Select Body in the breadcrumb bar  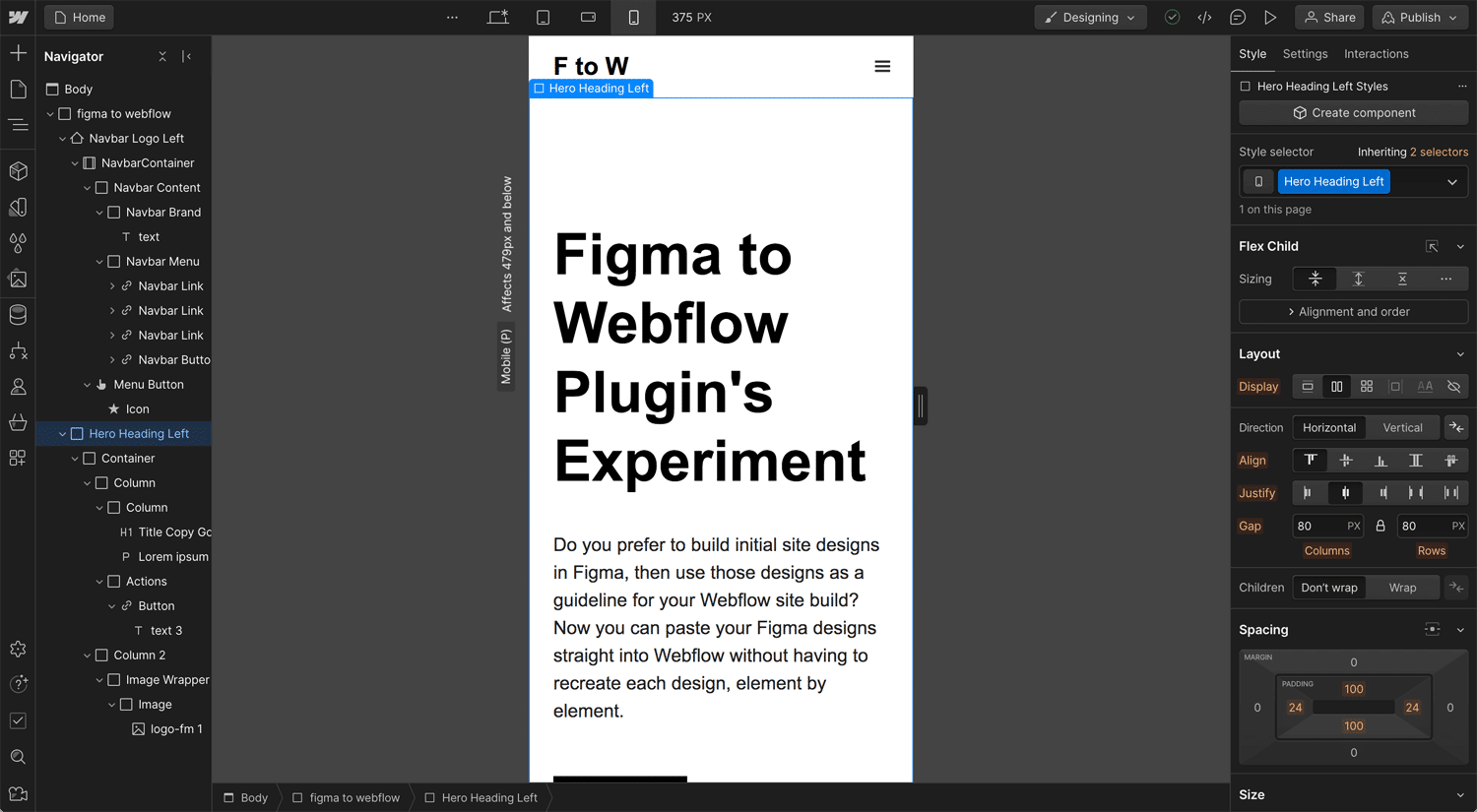tap(245, 797)
